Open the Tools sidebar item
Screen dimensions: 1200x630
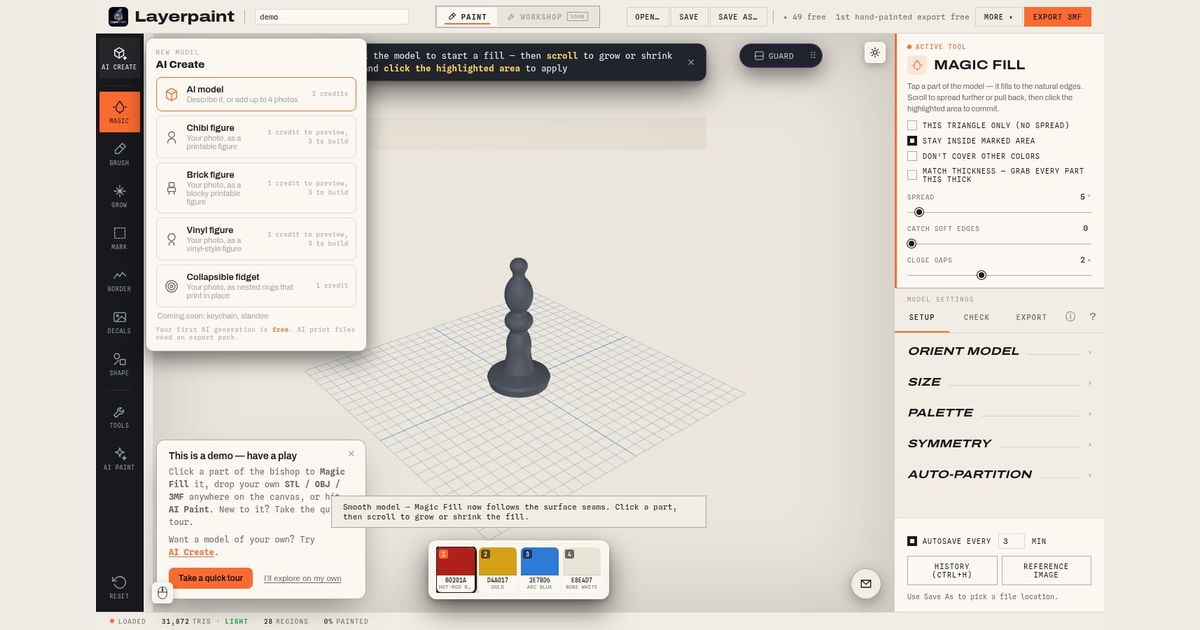point(119,417)
